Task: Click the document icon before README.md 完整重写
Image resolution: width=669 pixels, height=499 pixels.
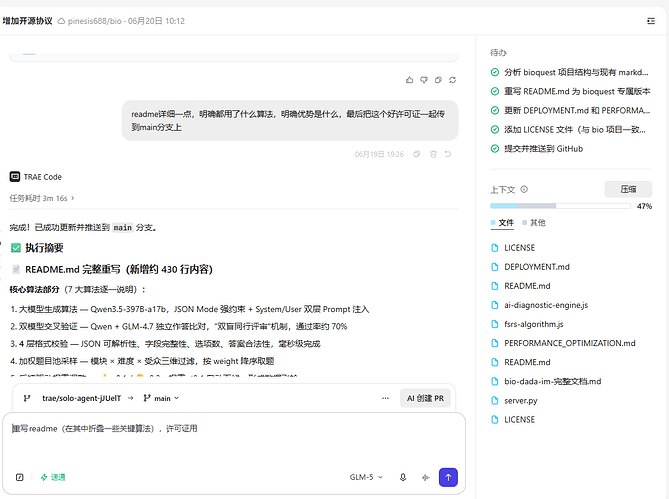Action: click(16, 270)
